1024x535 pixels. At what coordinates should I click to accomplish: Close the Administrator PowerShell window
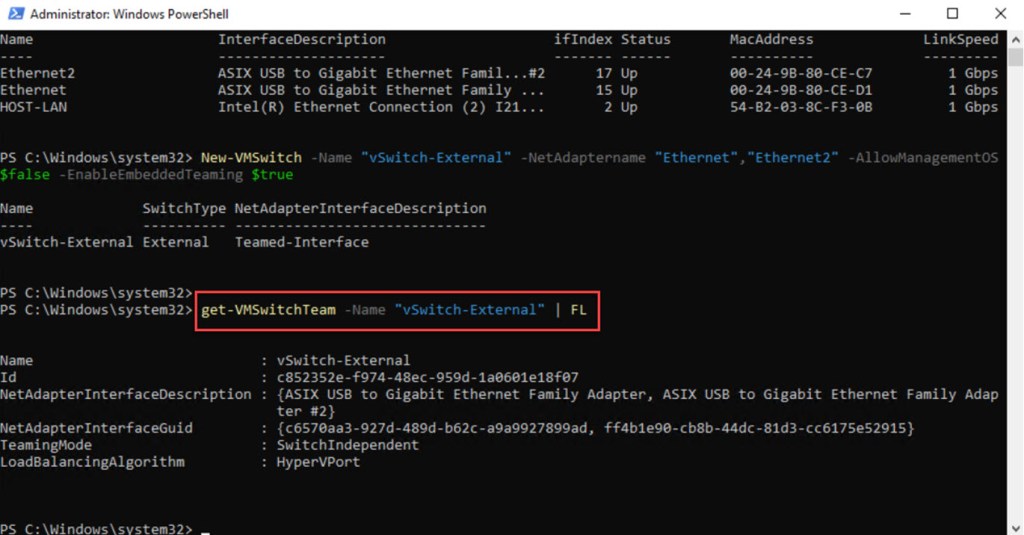click(998, 14)
